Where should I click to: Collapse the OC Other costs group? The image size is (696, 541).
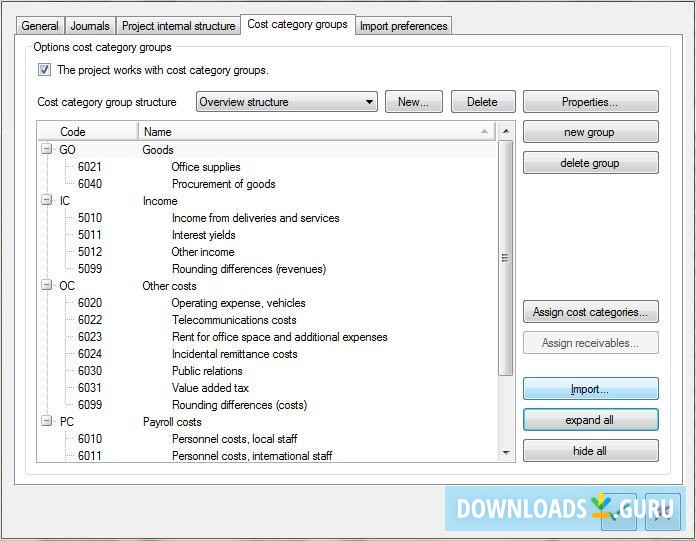point(46,285)
